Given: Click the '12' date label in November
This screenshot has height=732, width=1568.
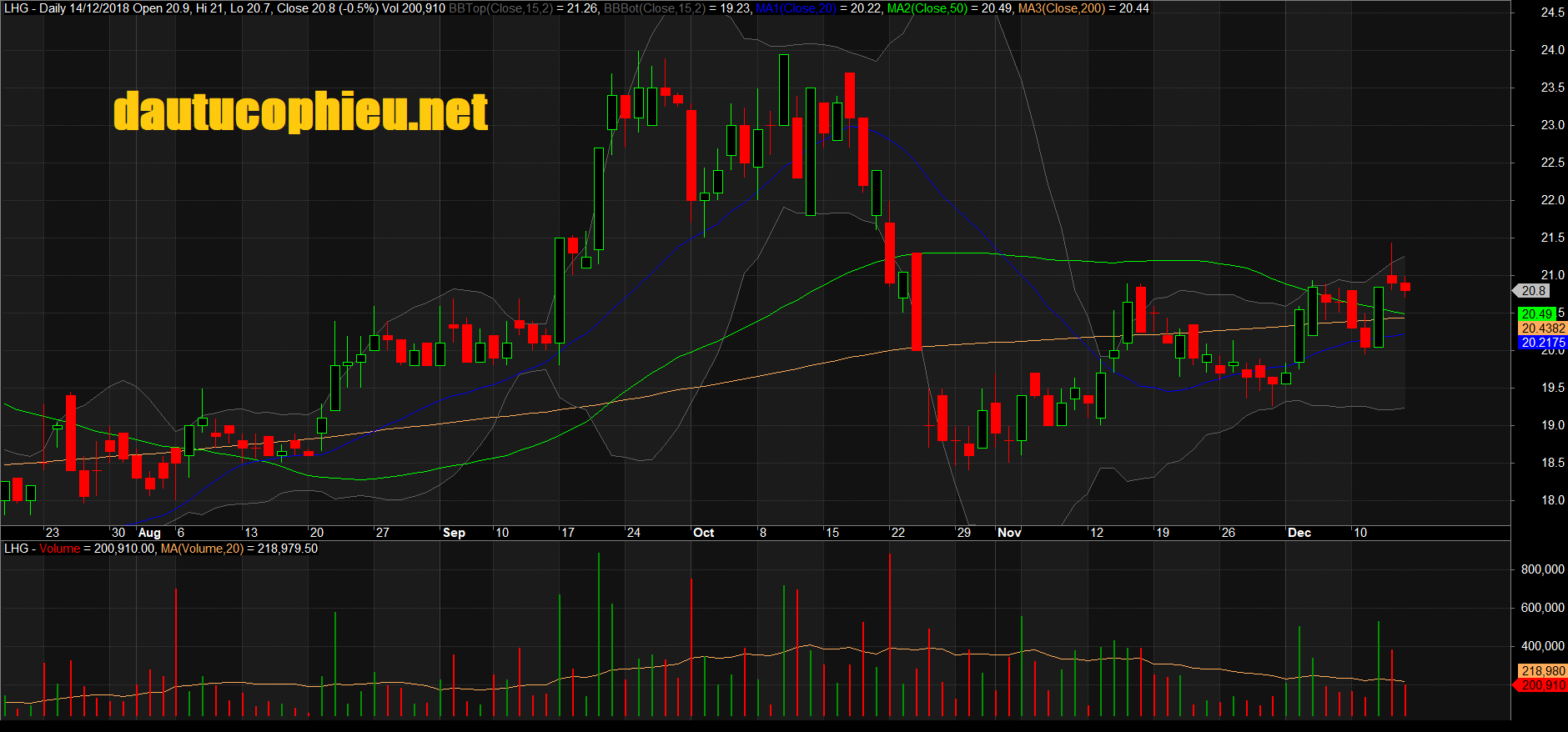Looking at the screenshot, I should pos(1097,533).
